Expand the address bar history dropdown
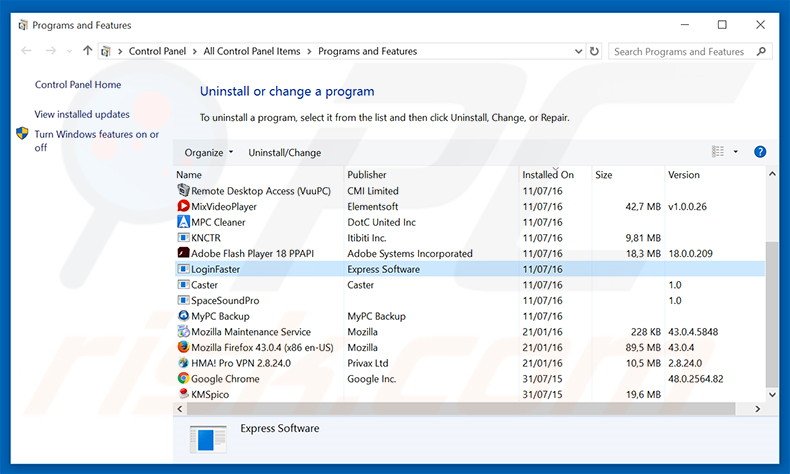The image size is (790, 474). click(578, 51)
